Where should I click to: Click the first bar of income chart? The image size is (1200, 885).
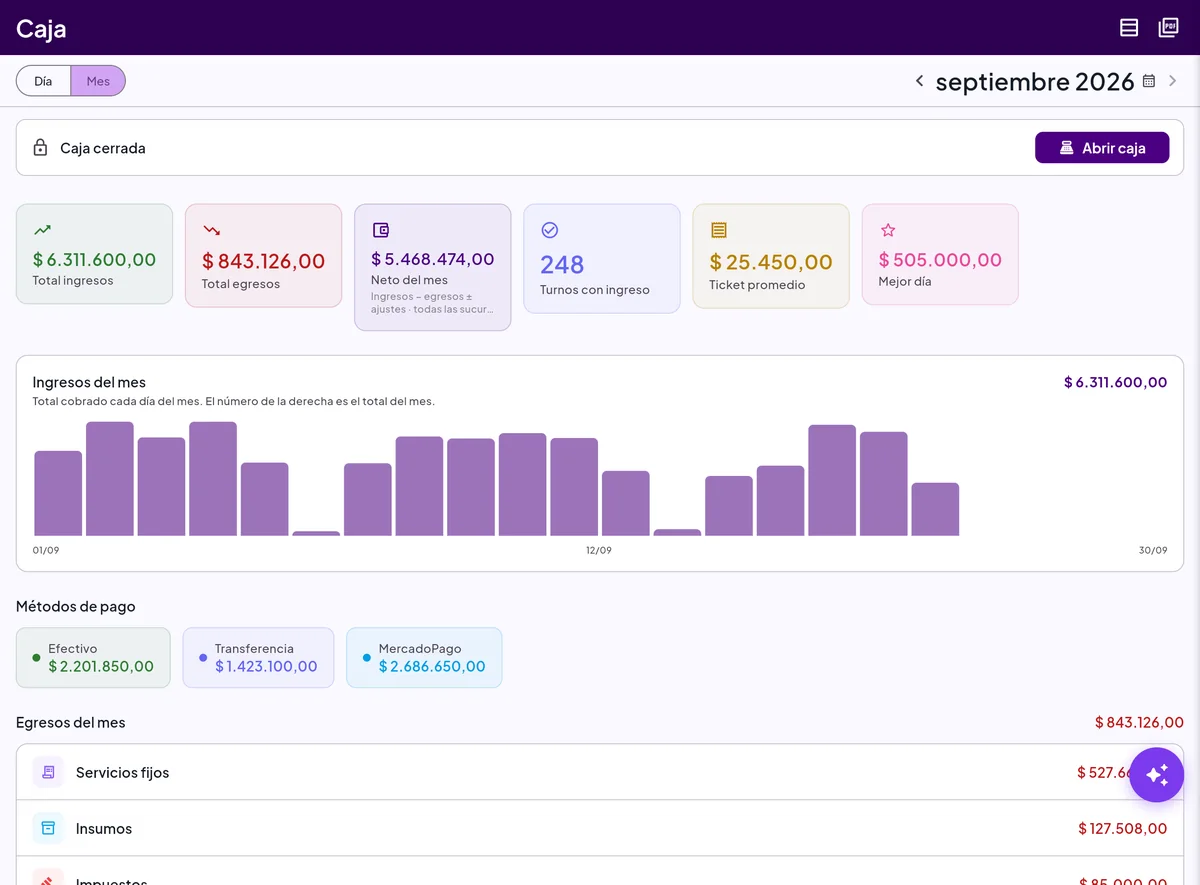tap(58, 493)
